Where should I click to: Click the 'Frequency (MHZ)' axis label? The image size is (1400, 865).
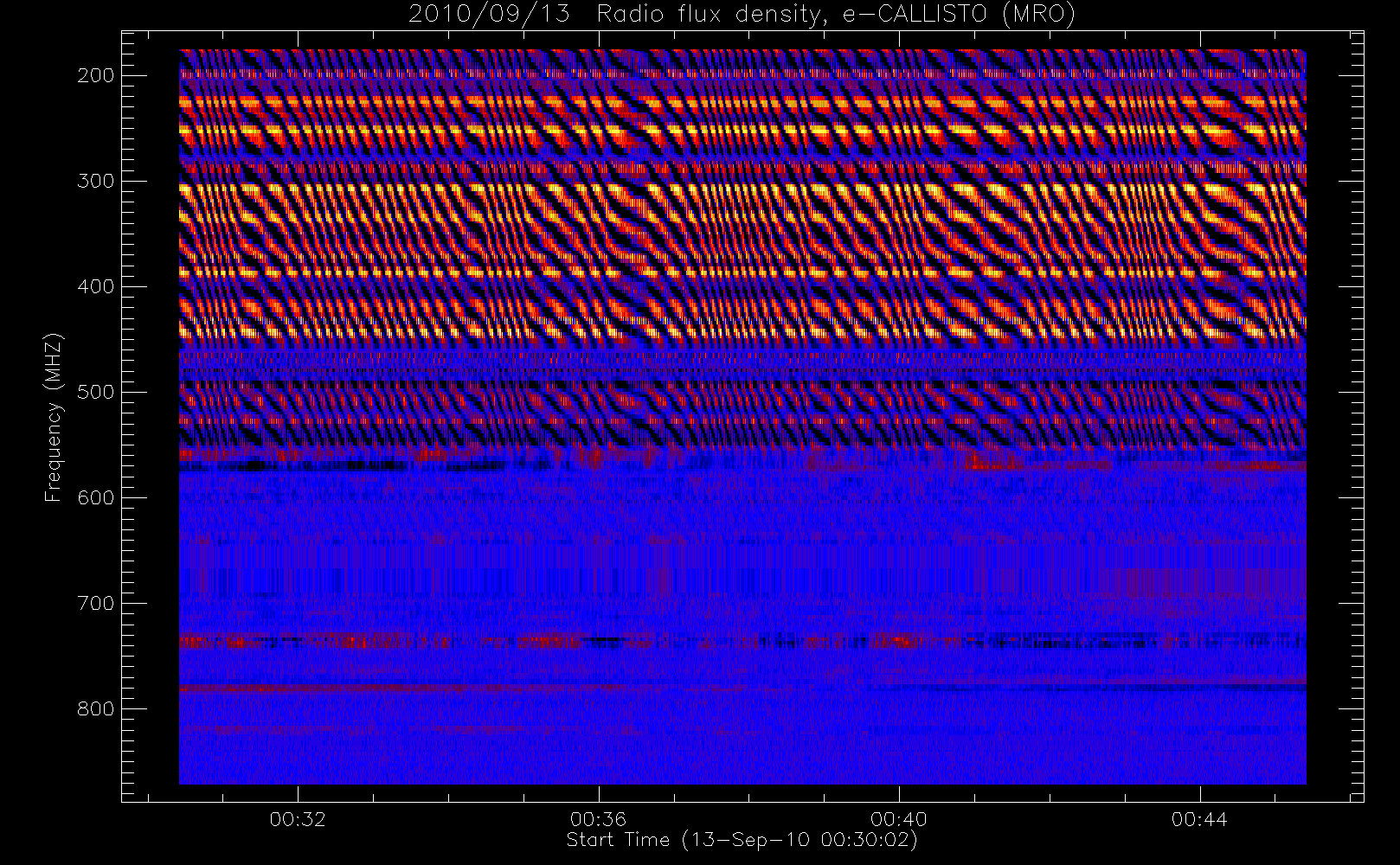pos(54,417)
